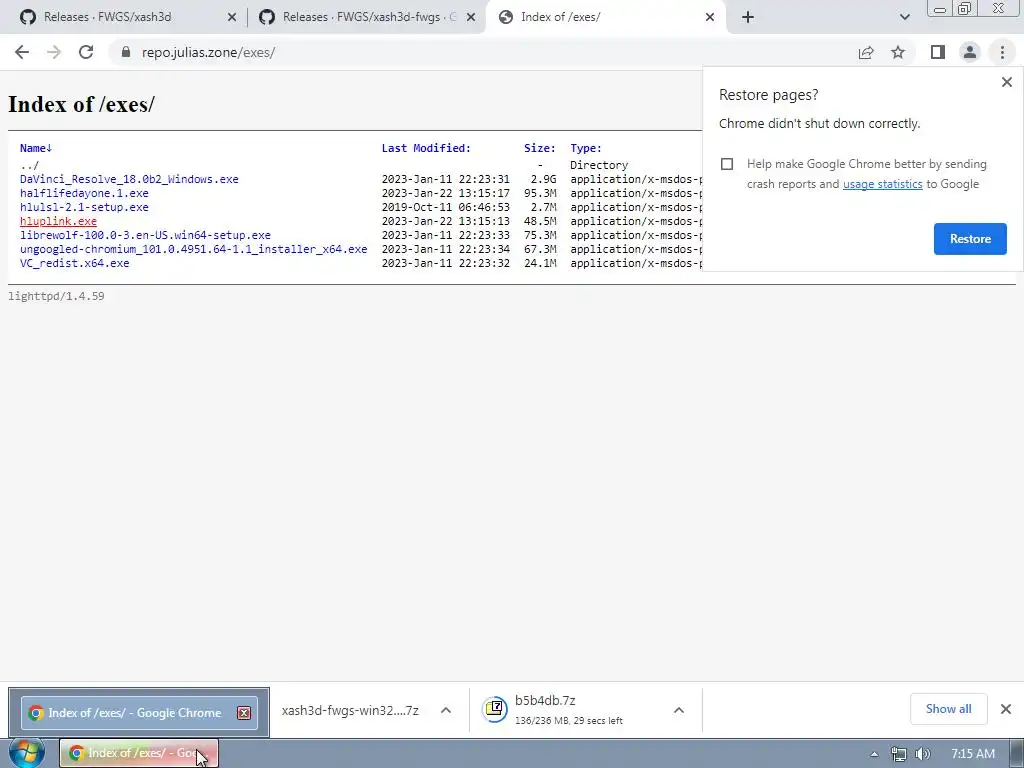Image resolution: width=1024 pixels, height=768 pixels.
Task: Close the Releases FWGS/xash3d-fwgs tab
Action: 471,17
